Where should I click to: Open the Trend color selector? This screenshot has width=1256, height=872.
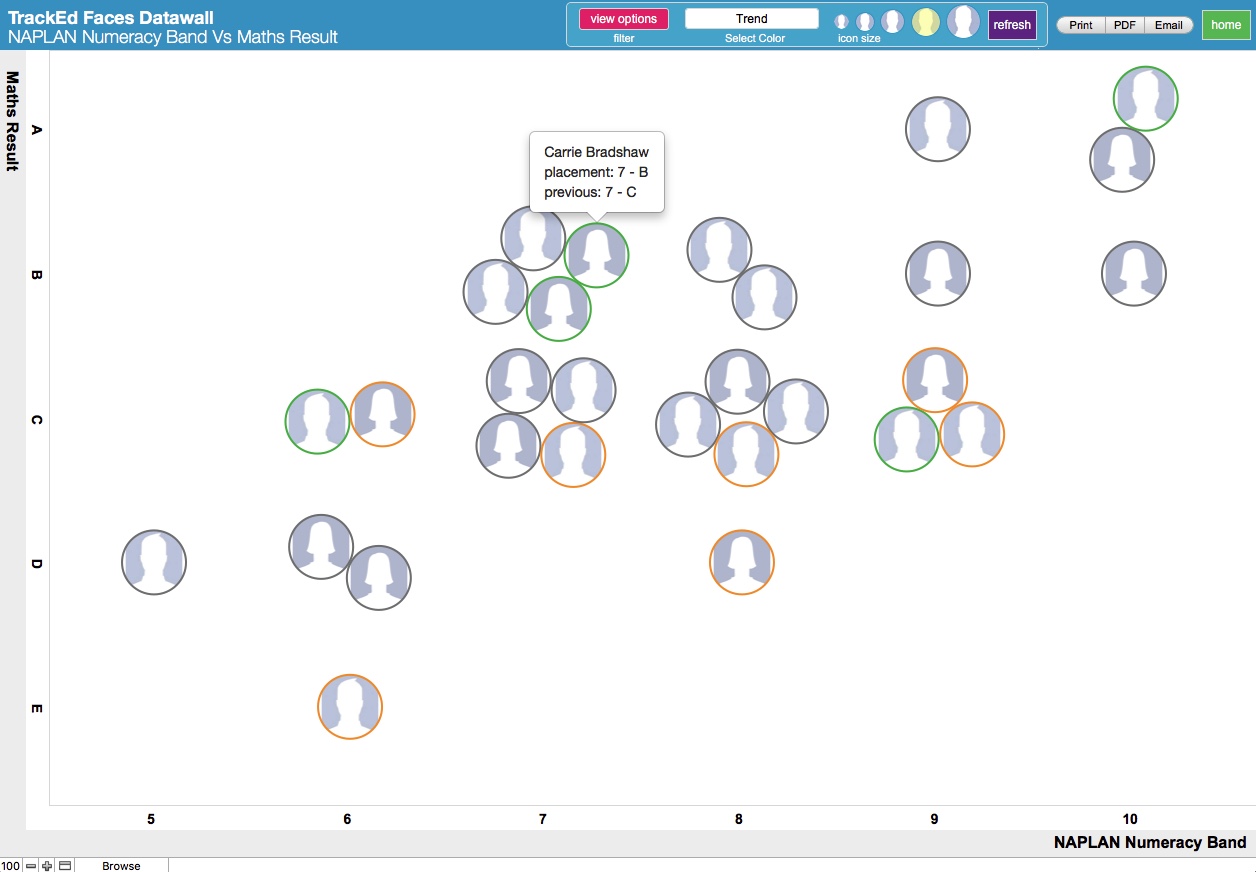[751, 19]
